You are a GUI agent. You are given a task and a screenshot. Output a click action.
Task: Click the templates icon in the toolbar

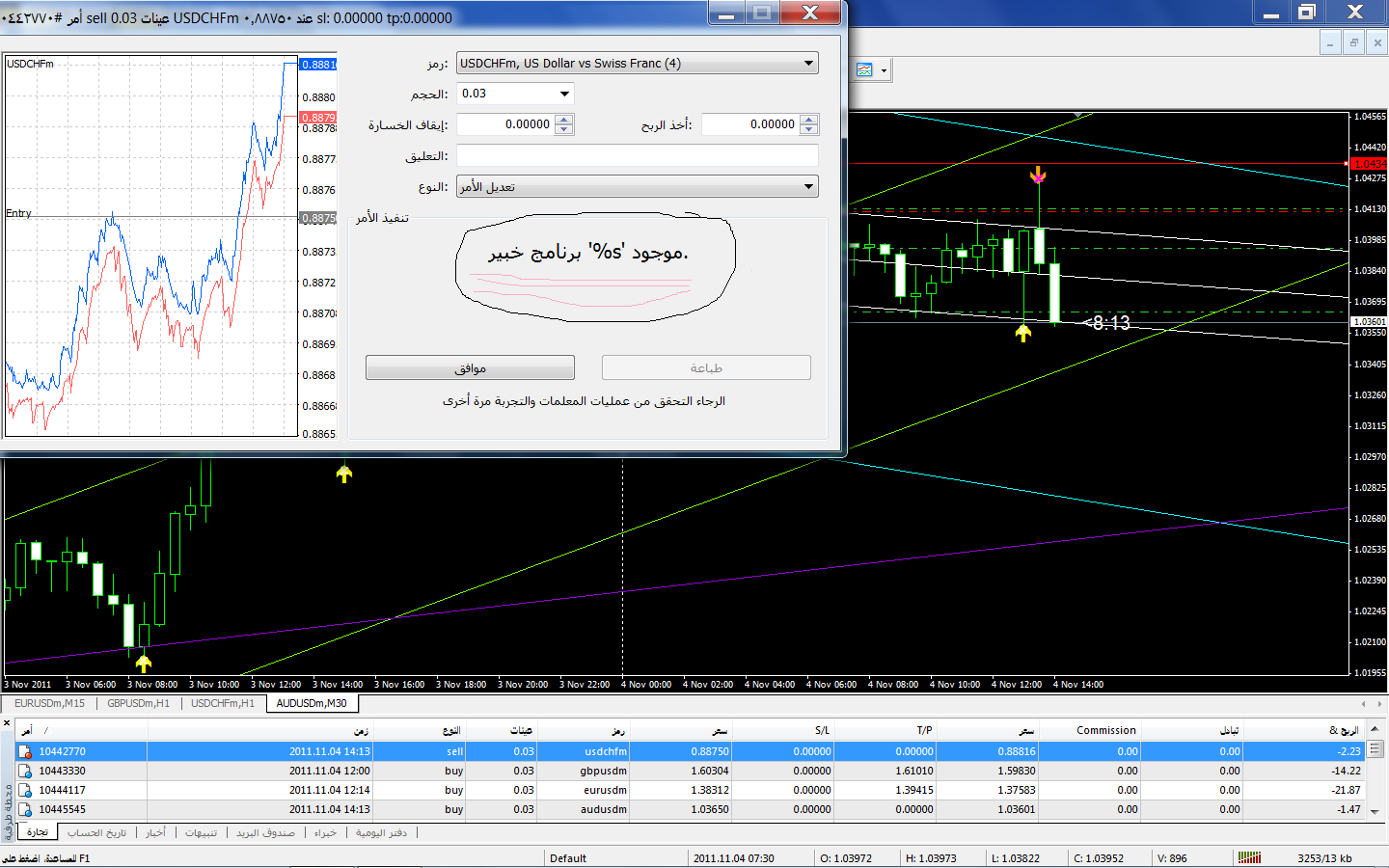pos(864,69)
